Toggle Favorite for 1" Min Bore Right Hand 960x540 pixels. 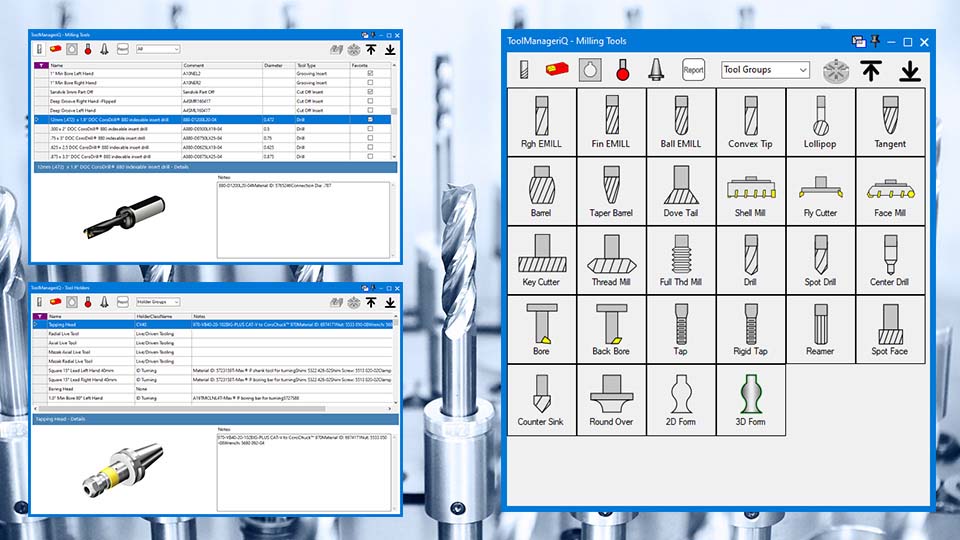[370, 83]
